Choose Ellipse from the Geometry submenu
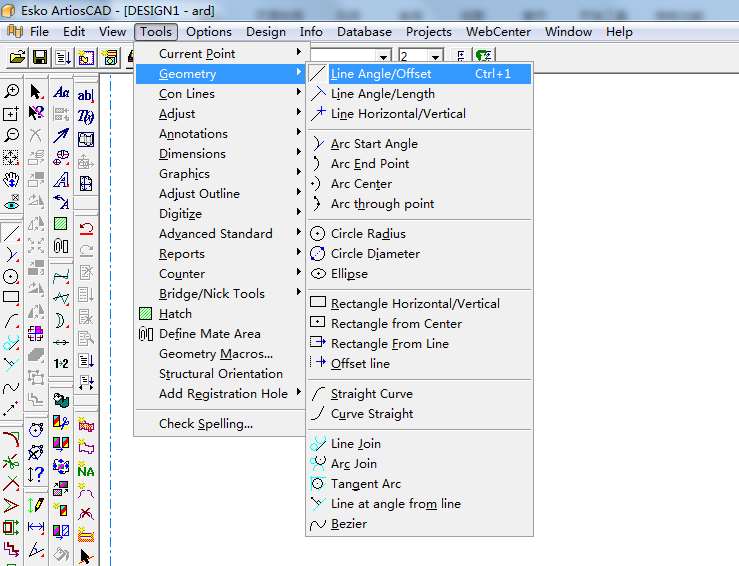Viewport: 739px width, 566px height. 349,273
